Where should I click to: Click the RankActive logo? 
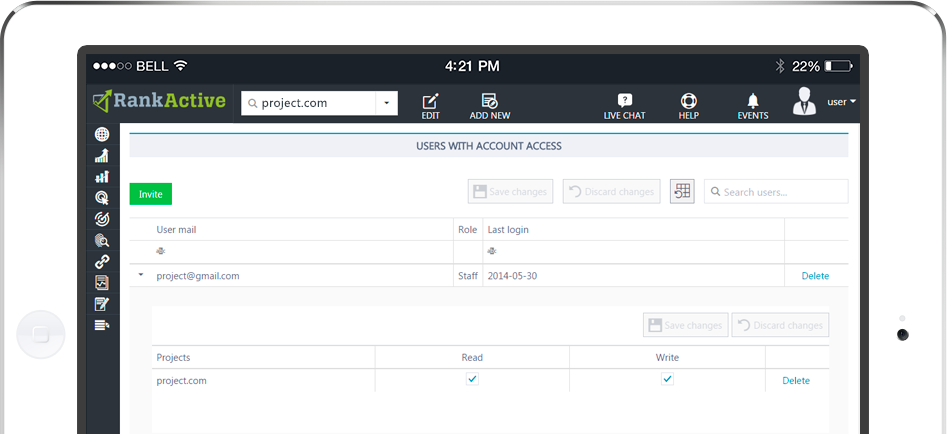(x=159, y=101)
